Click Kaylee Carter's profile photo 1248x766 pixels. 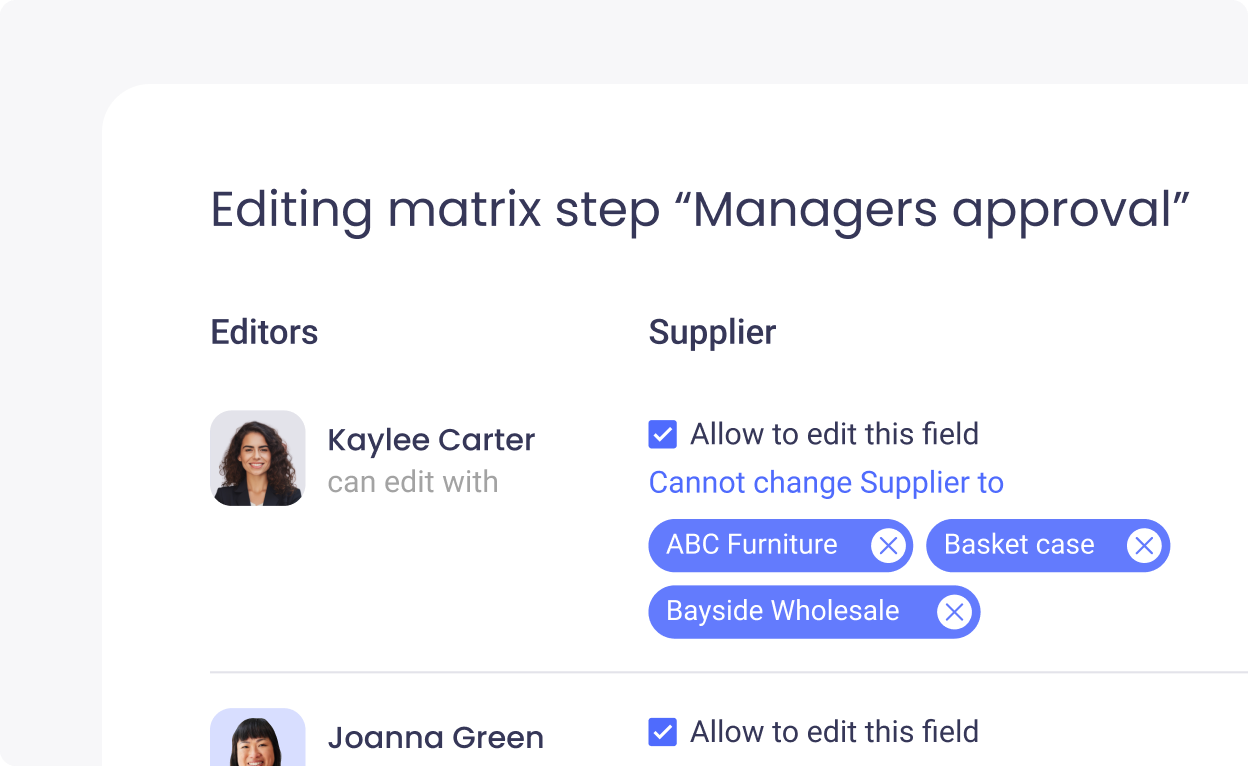[x=257, y=458]
